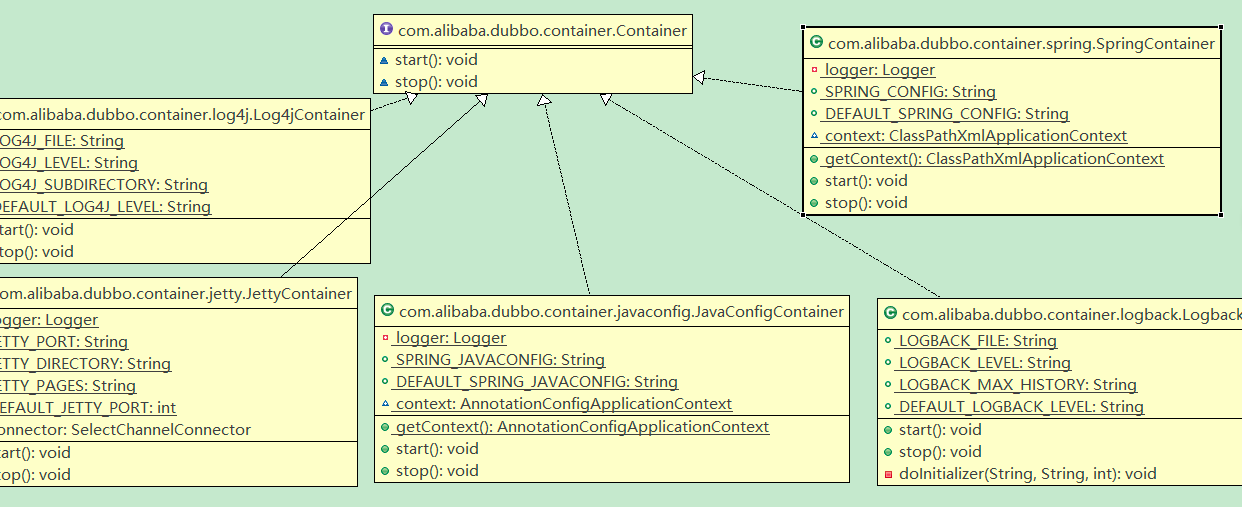Click the circle icon beside DEFAULT_SPRING_JAVACONFIG field
The height and width of the screenshot is (507, 1242).
click(x=386, y=382)
